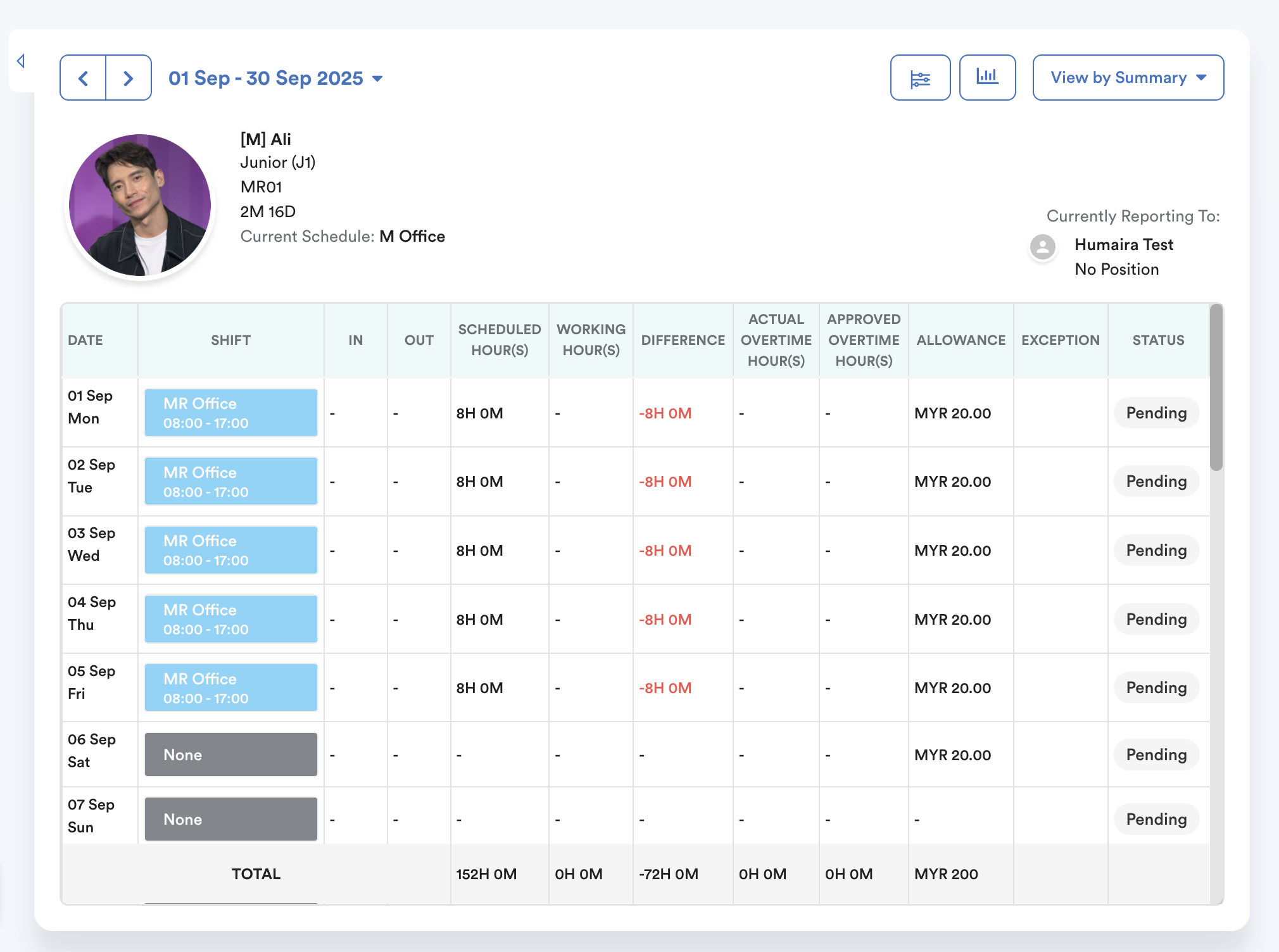Click Pending status for 04 Sep

coord(1156,620)
